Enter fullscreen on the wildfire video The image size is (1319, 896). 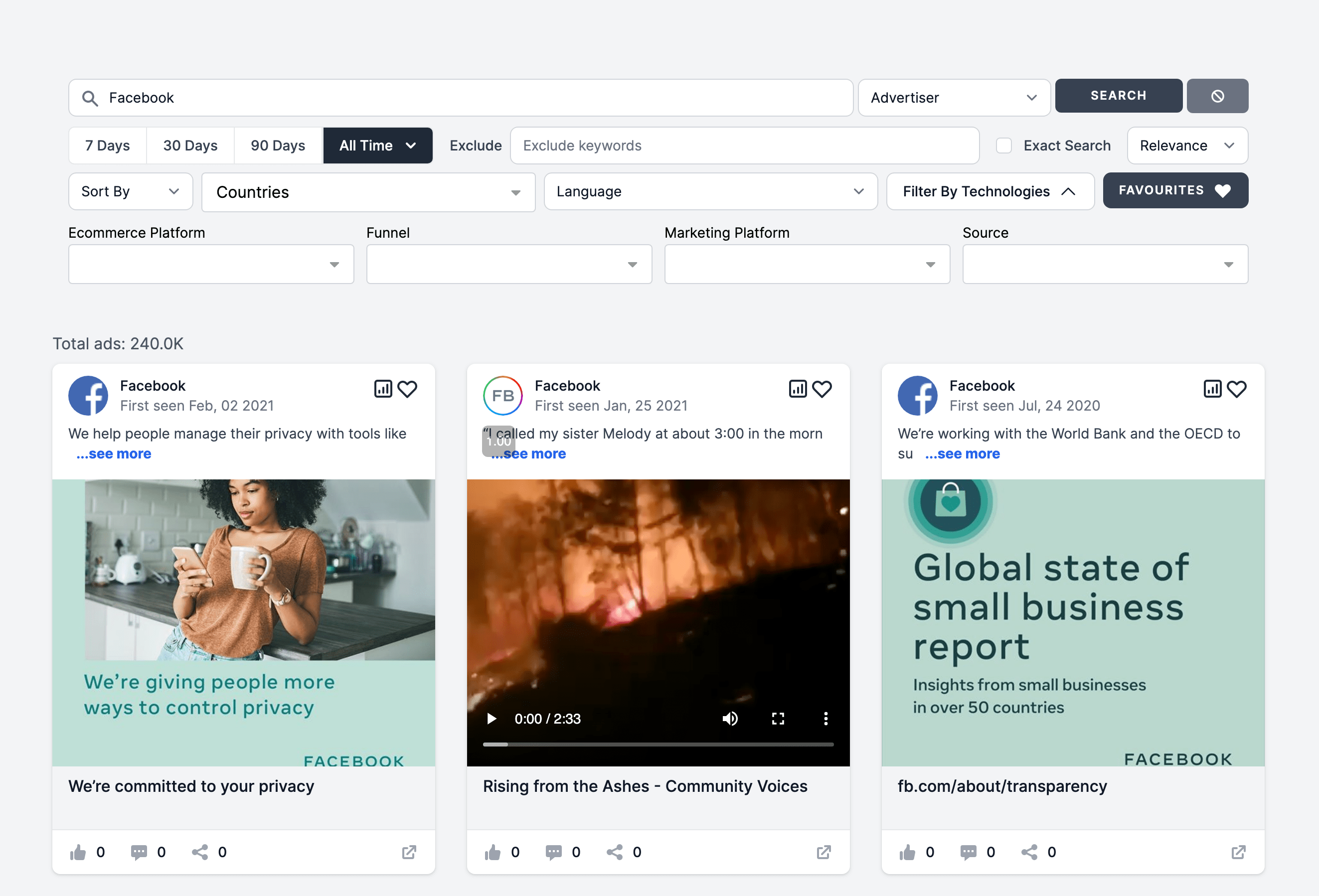[x=778, y=719]
